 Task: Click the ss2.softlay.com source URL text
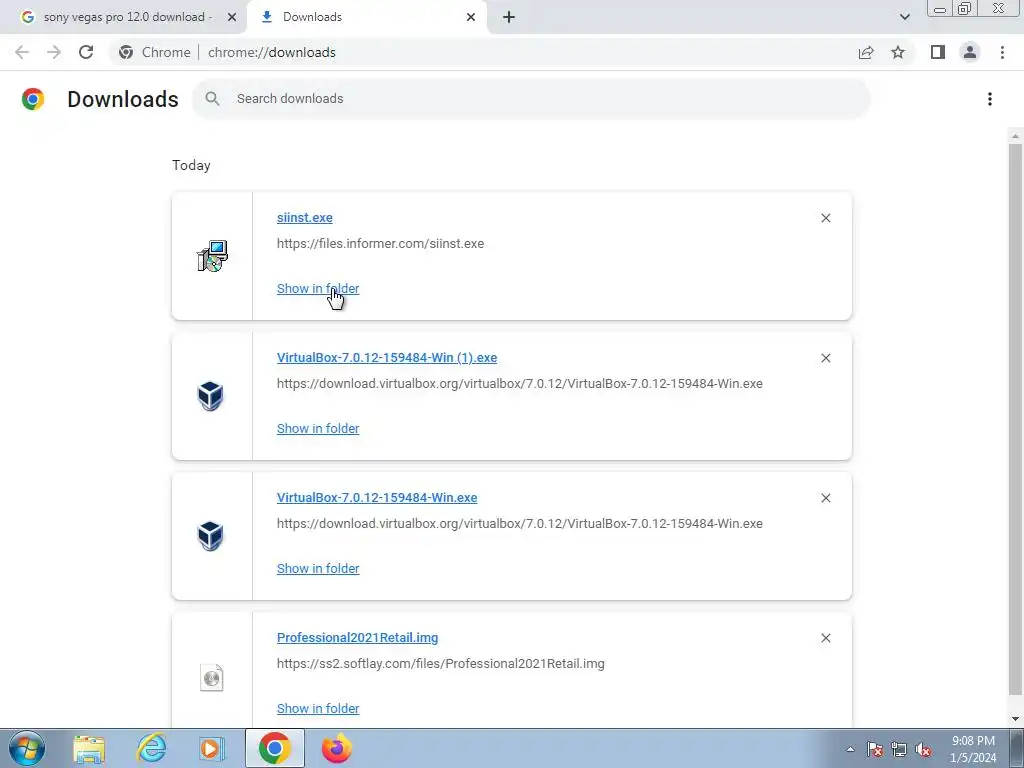point(441,664)
